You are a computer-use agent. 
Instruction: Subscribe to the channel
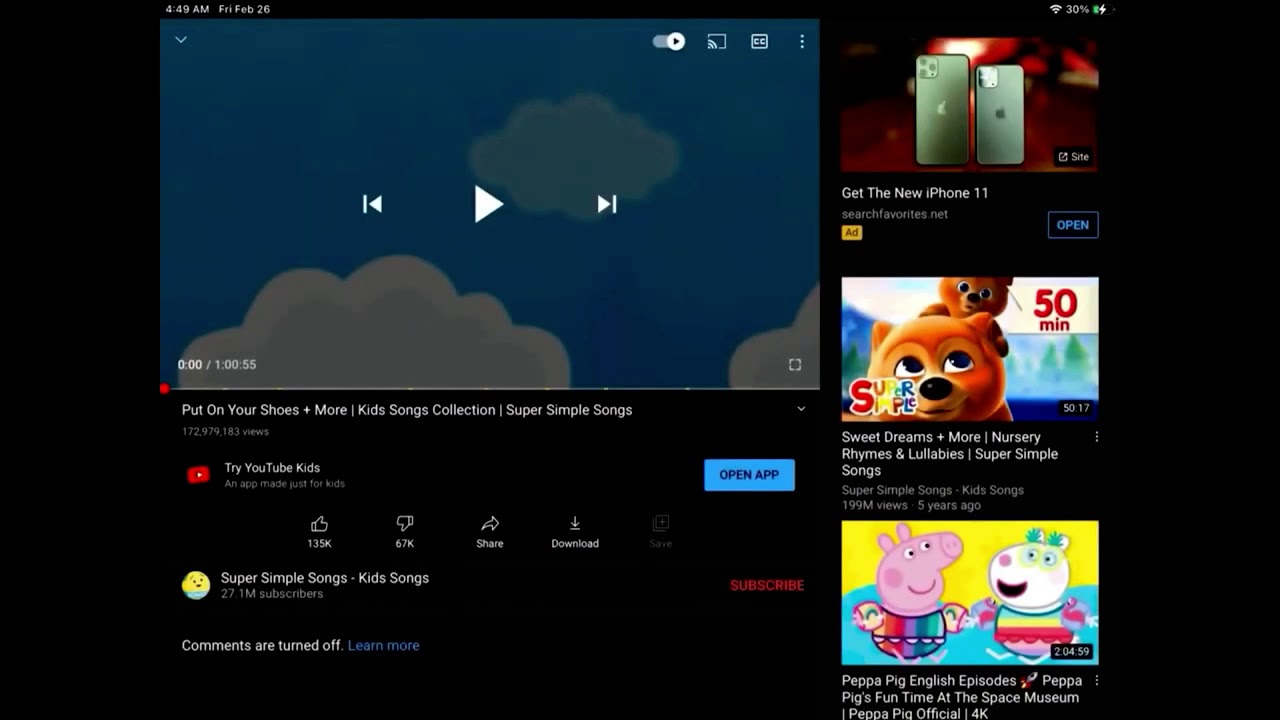[767, 586]
